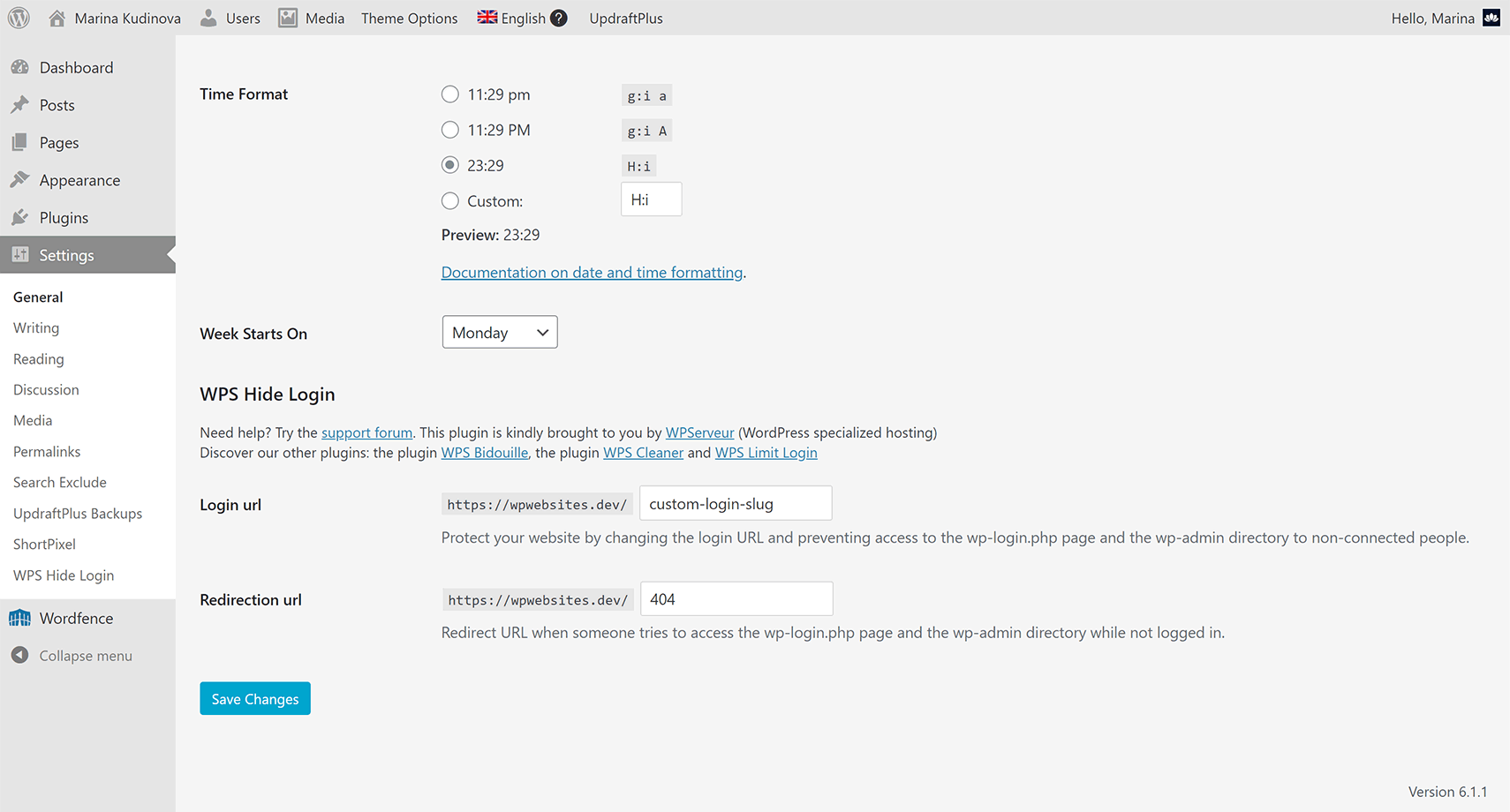Click the Dashboard gauge icon

pyautogui.click(x=19, y=67)
